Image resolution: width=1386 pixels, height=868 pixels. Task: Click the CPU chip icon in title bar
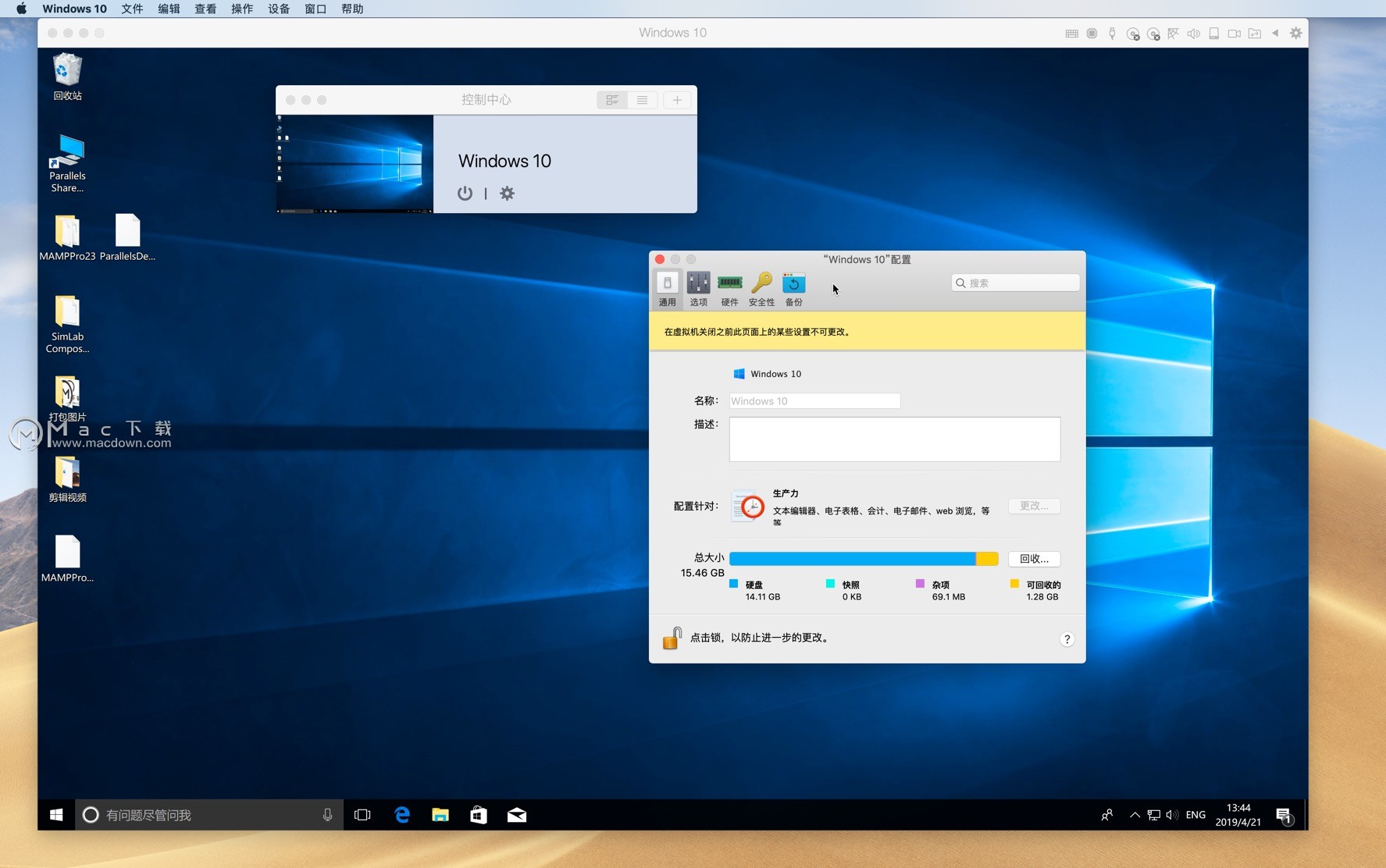pos(1092,34)
